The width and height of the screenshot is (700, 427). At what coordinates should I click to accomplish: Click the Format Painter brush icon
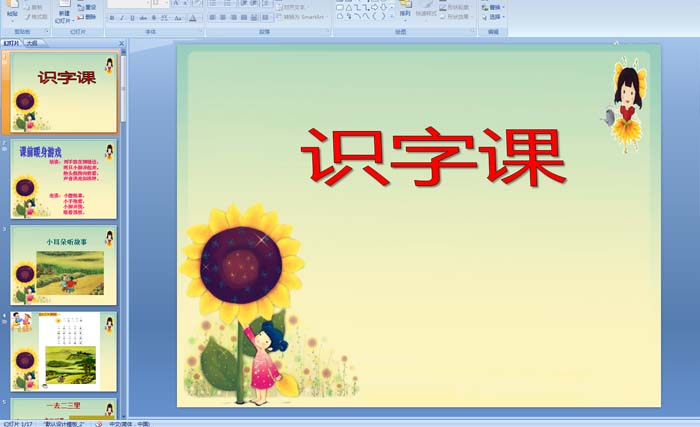pos(28,17)
